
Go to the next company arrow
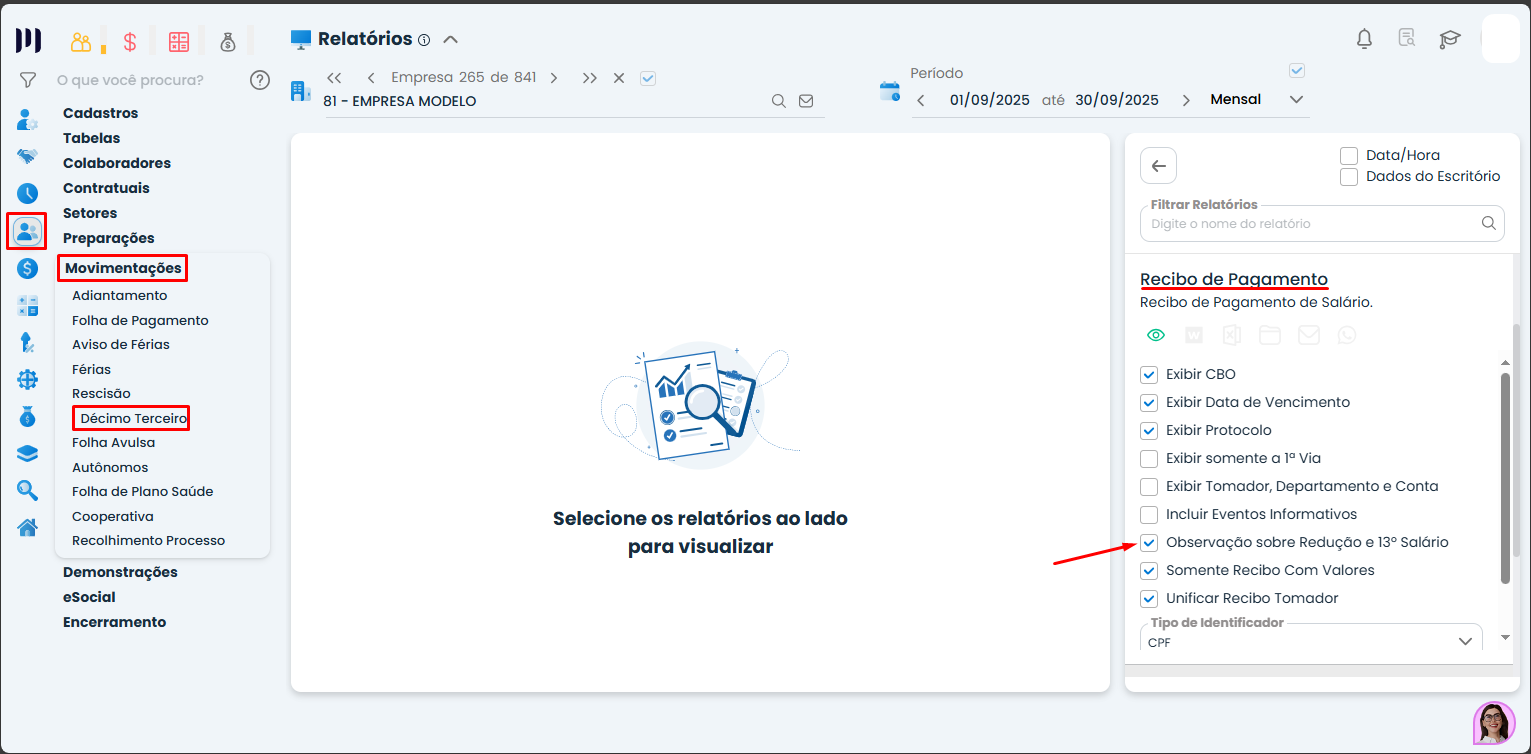pyautogui.click(x=554, y=78)
